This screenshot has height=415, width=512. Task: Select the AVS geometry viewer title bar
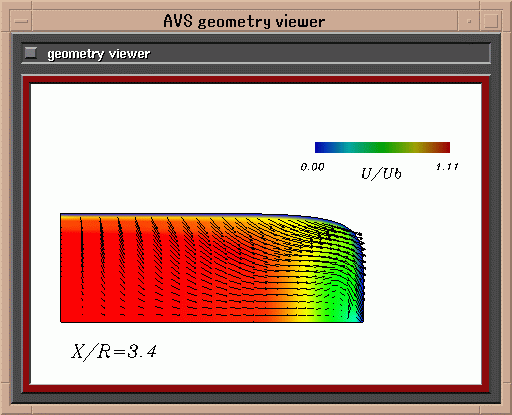(x=245, y=21)
